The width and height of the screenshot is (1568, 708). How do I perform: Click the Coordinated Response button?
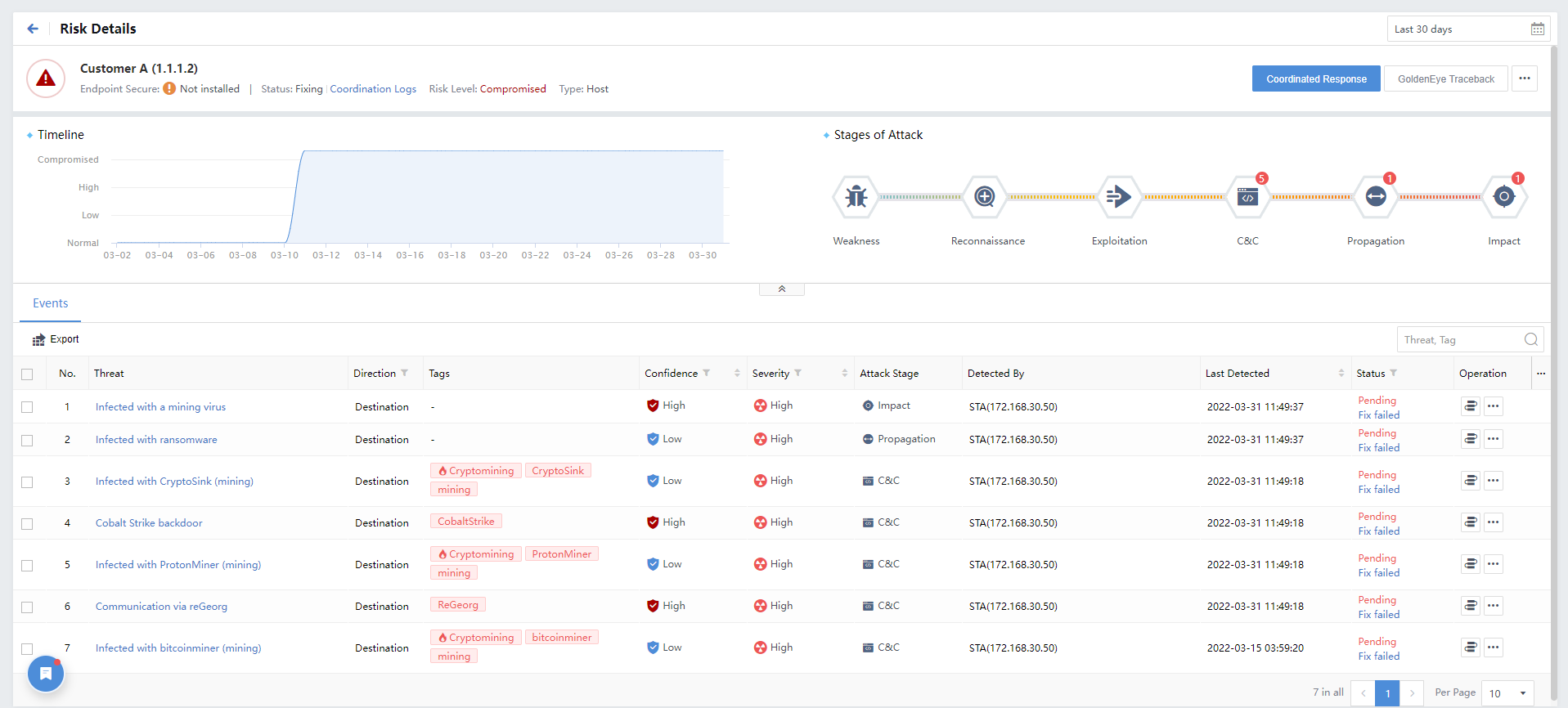(1315, 79)
